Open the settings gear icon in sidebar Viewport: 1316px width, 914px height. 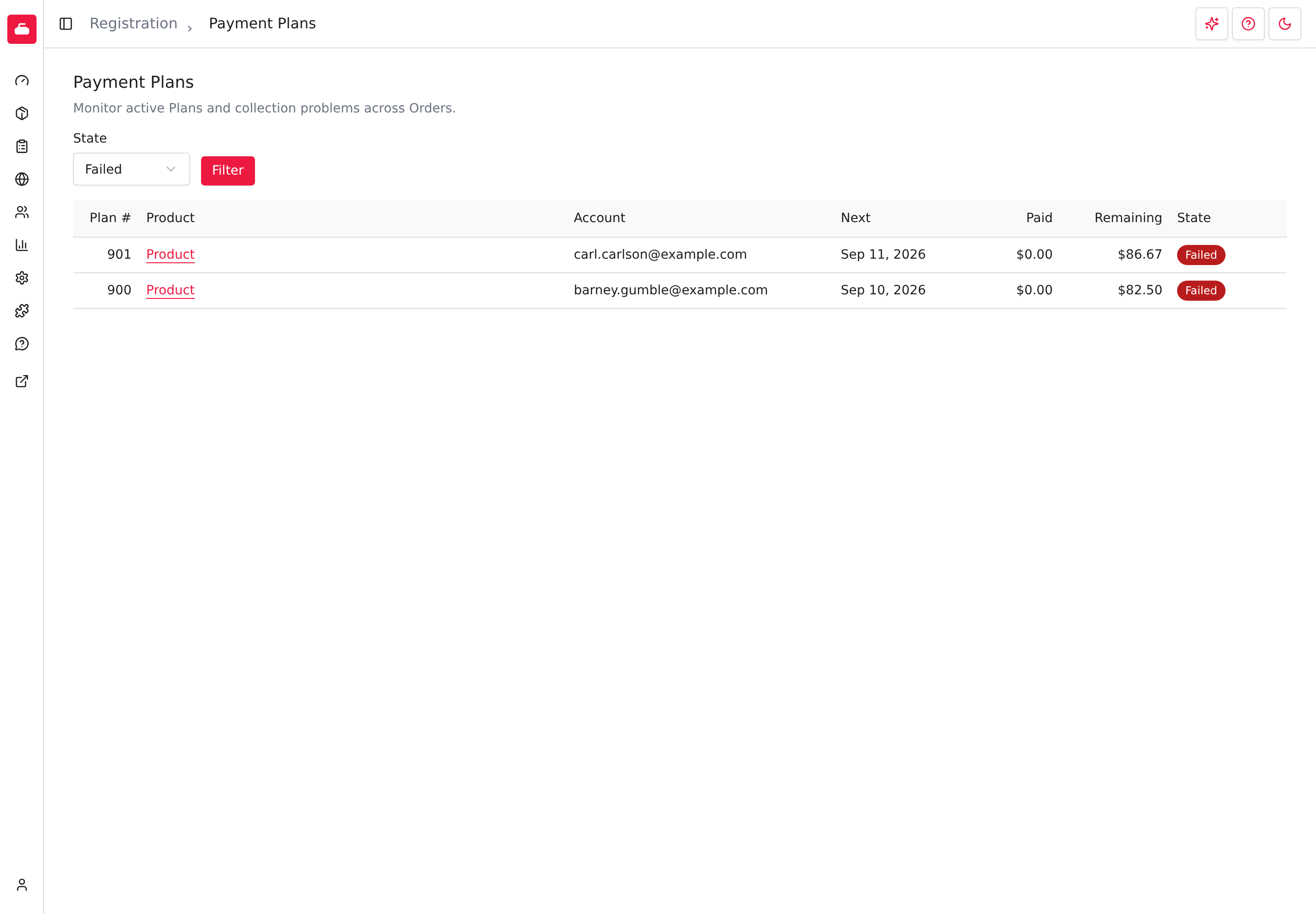pos(22,278)
